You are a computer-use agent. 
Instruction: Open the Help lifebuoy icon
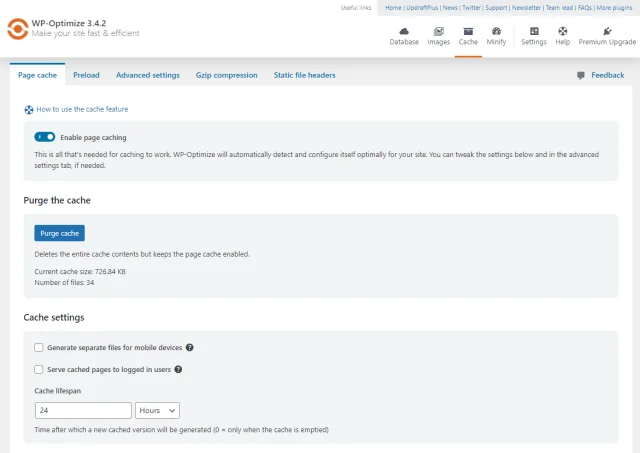coord(563,31)
